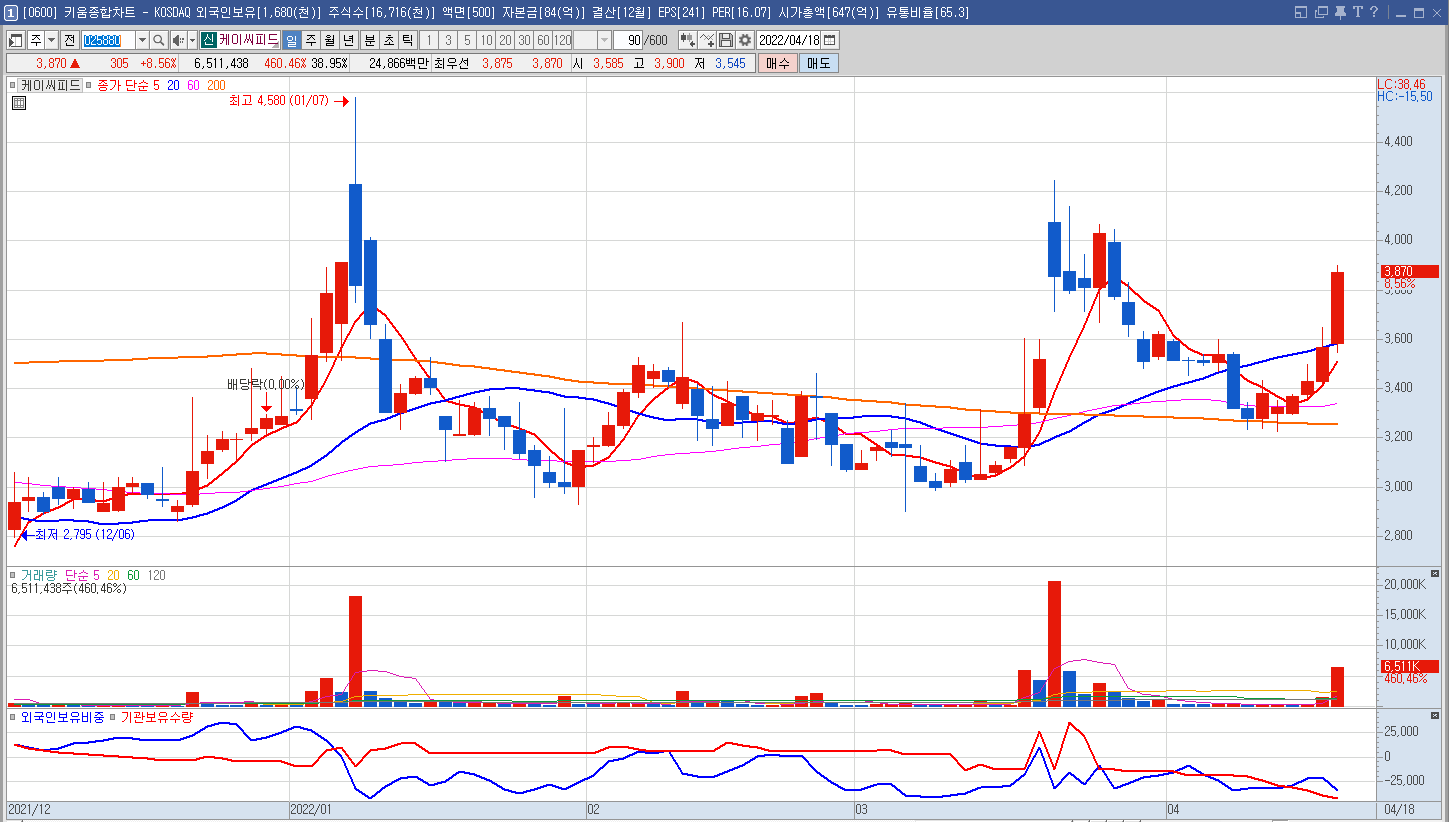This screenshot has height=822, width=1449.
Task: Click the volume tag 6,511K
Action: coord(1409,666)
